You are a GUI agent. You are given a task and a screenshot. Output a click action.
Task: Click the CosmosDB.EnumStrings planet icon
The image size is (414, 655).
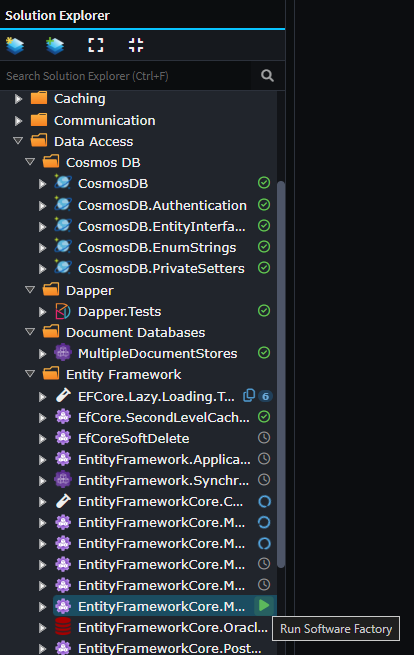tap(63, 246)
